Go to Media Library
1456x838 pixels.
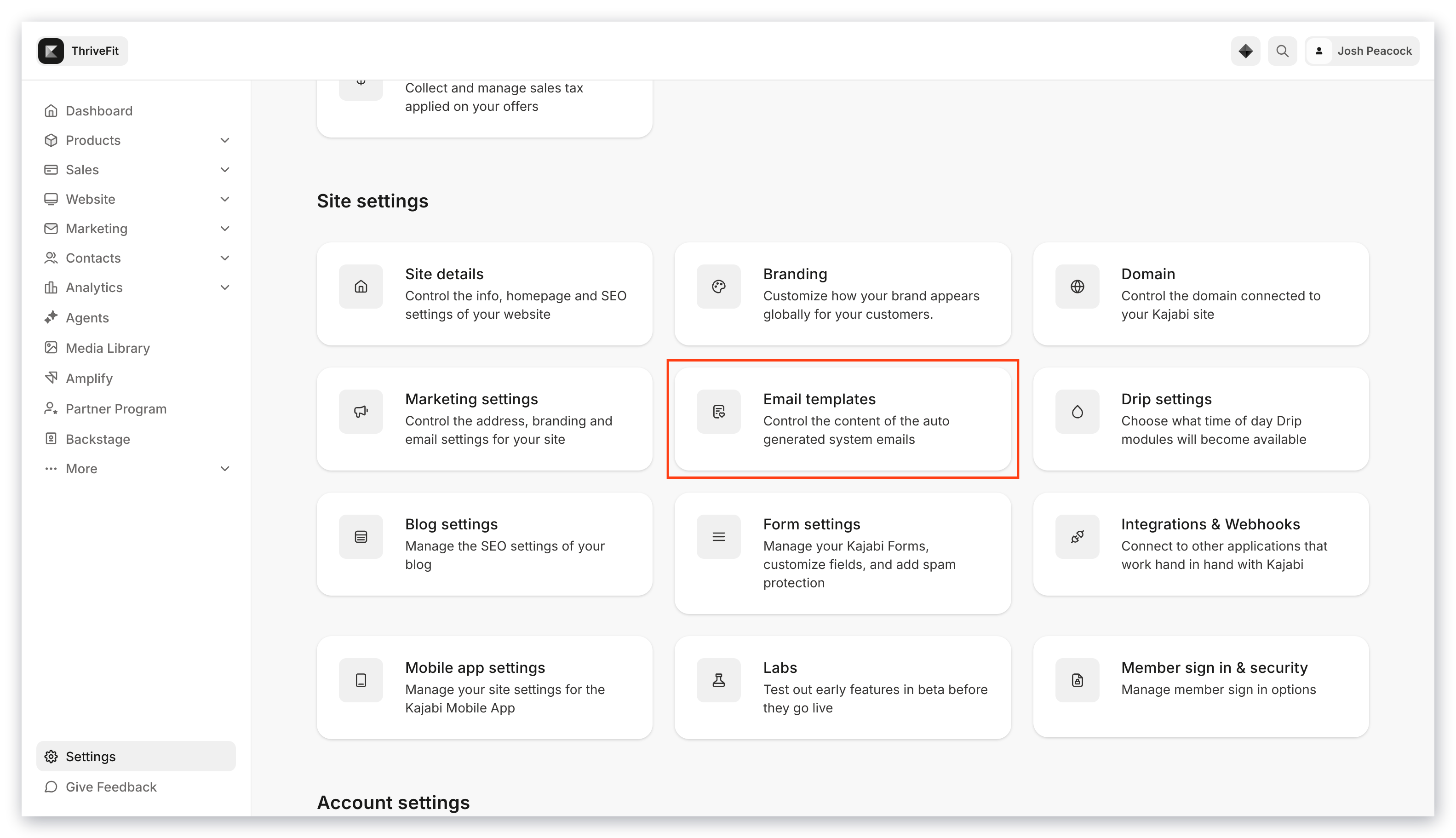pos(108,348)
